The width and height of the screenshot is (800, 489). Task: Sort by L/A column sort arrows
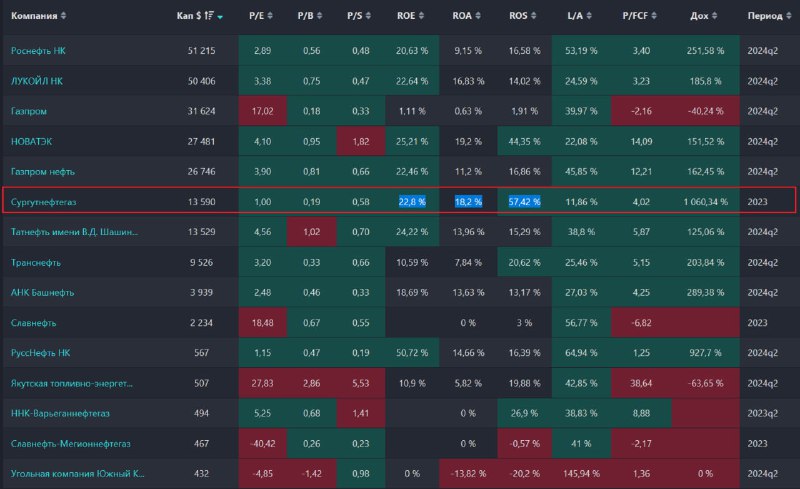[x=589, y=16]
